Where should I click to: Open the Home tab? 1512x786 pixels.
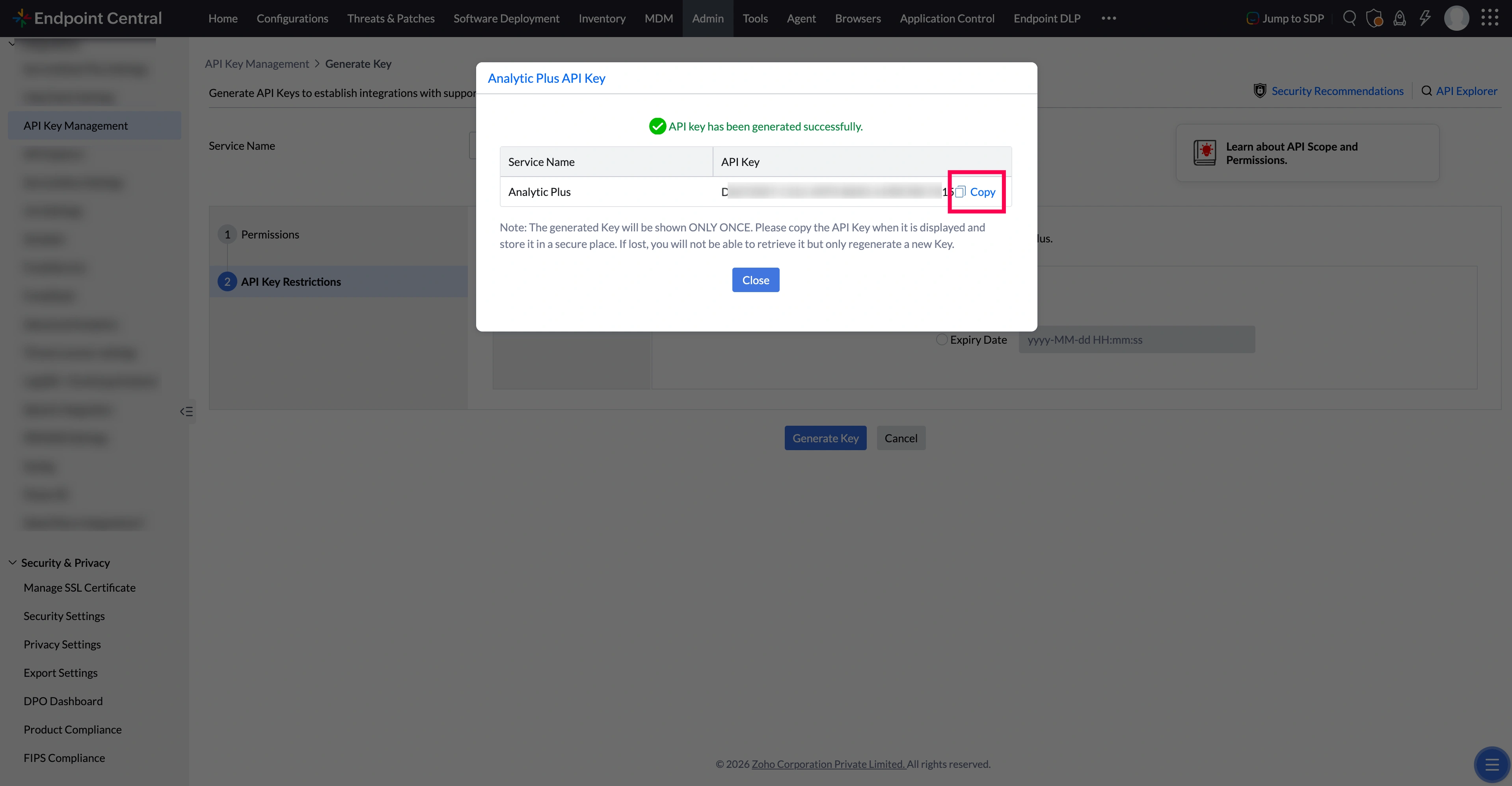coord(223,18)
